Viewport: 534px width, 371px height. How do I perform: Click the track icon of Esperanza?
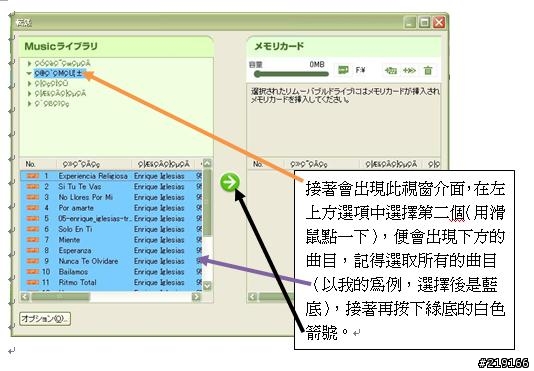[x=33, y=250]
